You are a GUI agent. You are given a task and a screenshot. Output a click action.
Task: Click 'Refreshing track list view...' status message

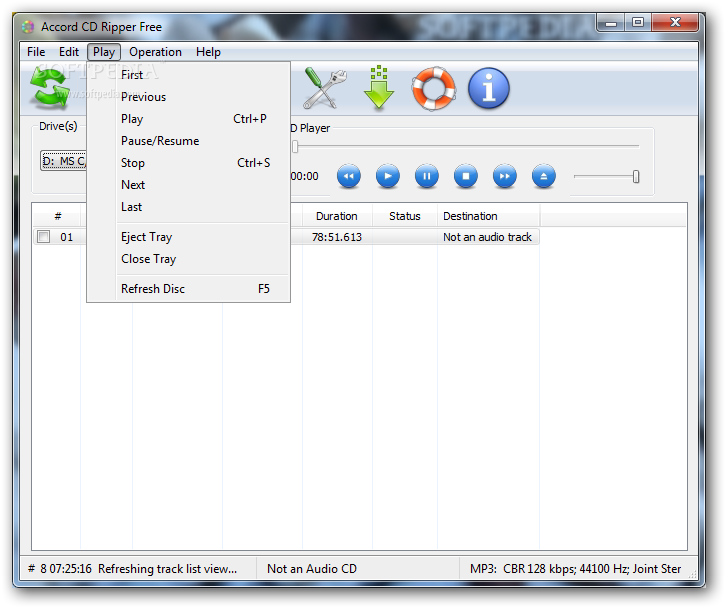click(168, 569)
